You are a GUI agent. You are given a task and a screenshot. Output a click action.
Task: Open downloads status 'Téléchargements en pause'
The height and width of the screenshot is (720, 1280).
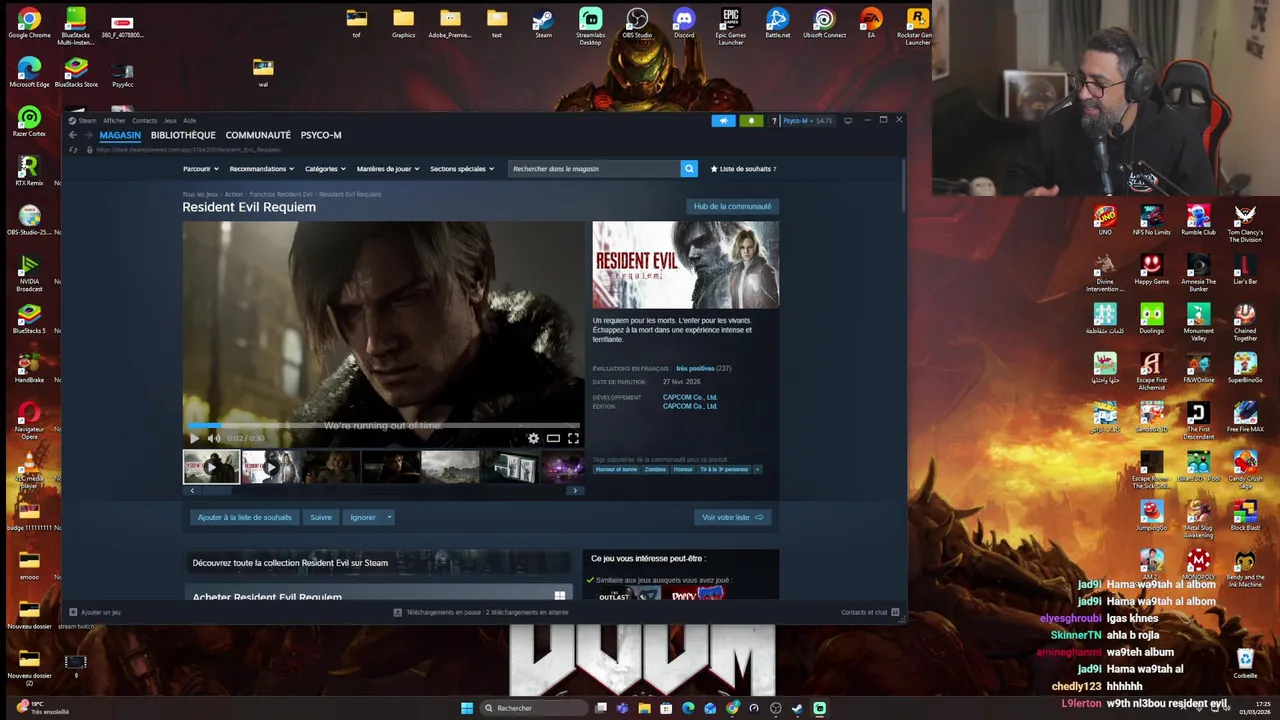click(x=481, y=612)
